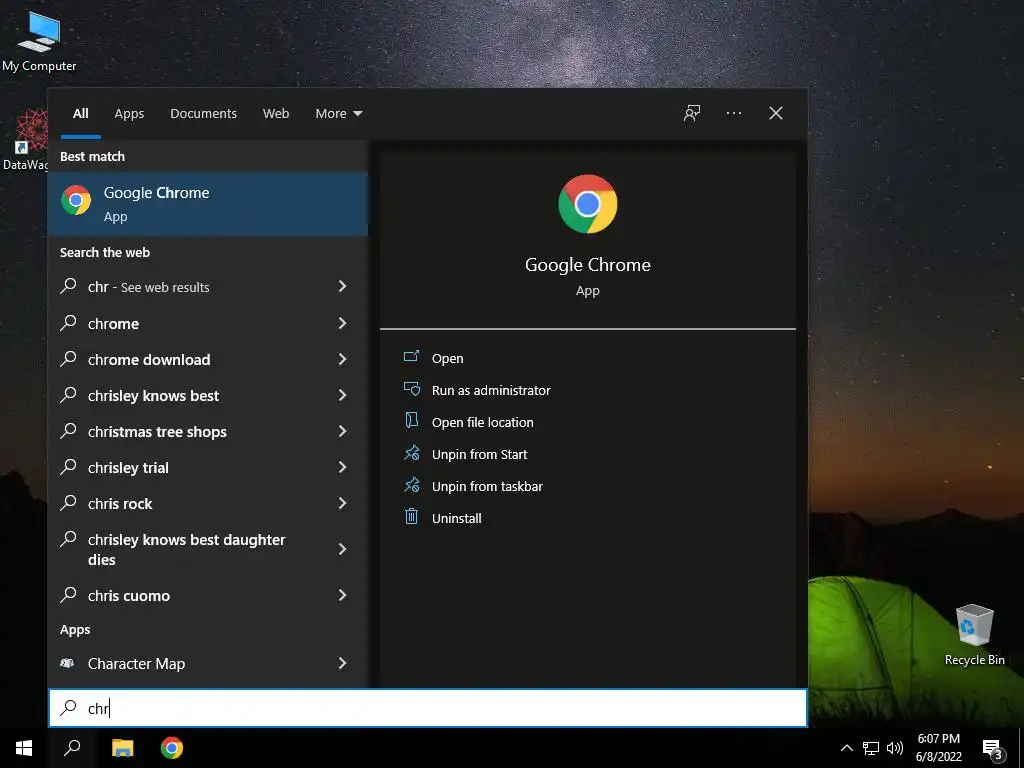
Task: Expand arrow for 'chrome' suggestion
Action: 342,323
